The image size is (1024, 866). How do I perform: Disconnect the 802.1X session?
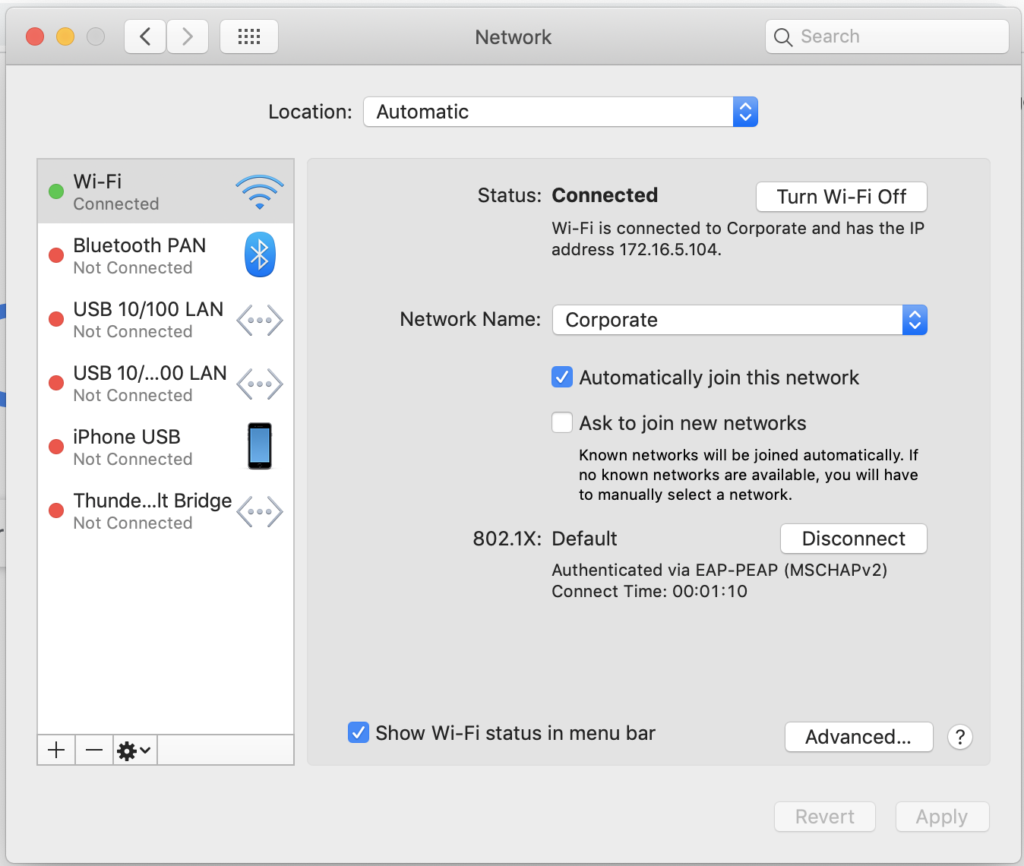(853, 539)
